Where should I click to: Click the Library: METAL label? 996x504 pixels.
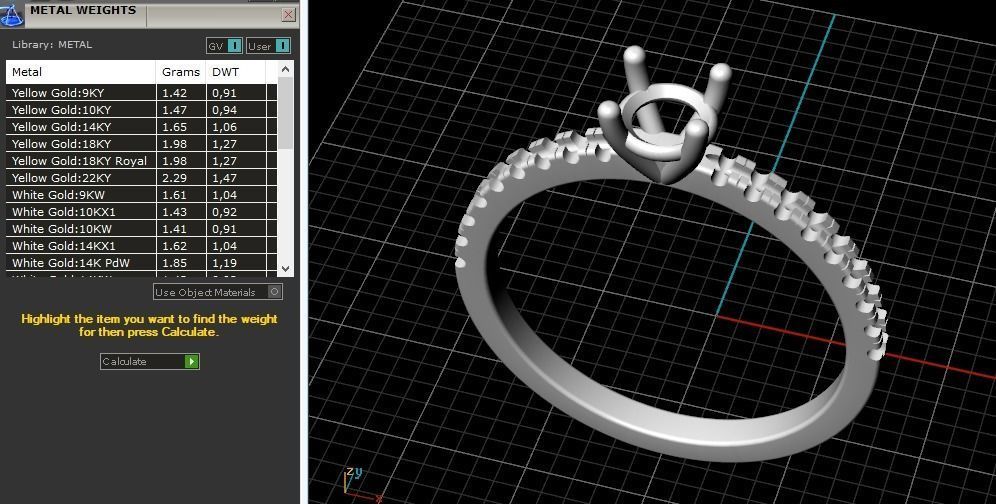tap(52, 44)
